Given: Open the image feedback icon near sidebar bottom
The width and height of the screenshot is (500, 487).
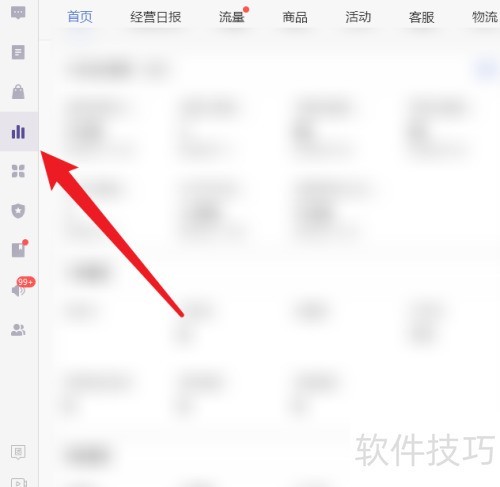Looking at the screenshot, I should click(x=18, y=452).
